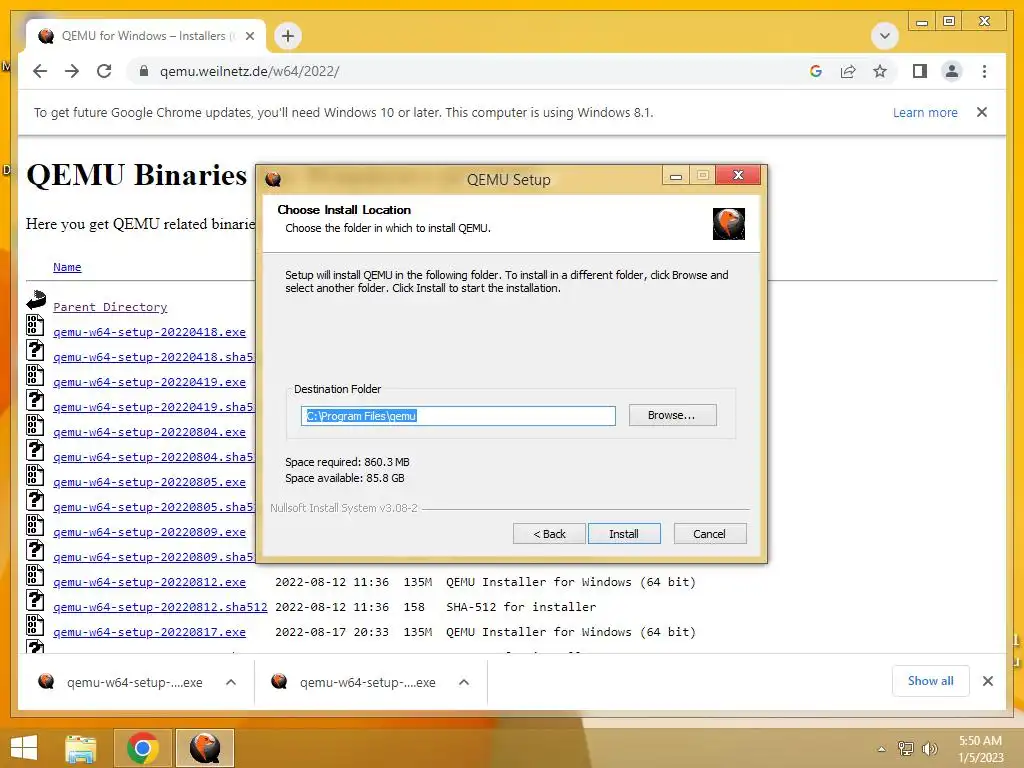Screen dimensions: 1024x768
Task: Click the binary file icon beside 20220418.exe
Action: (x=35, y=325)
